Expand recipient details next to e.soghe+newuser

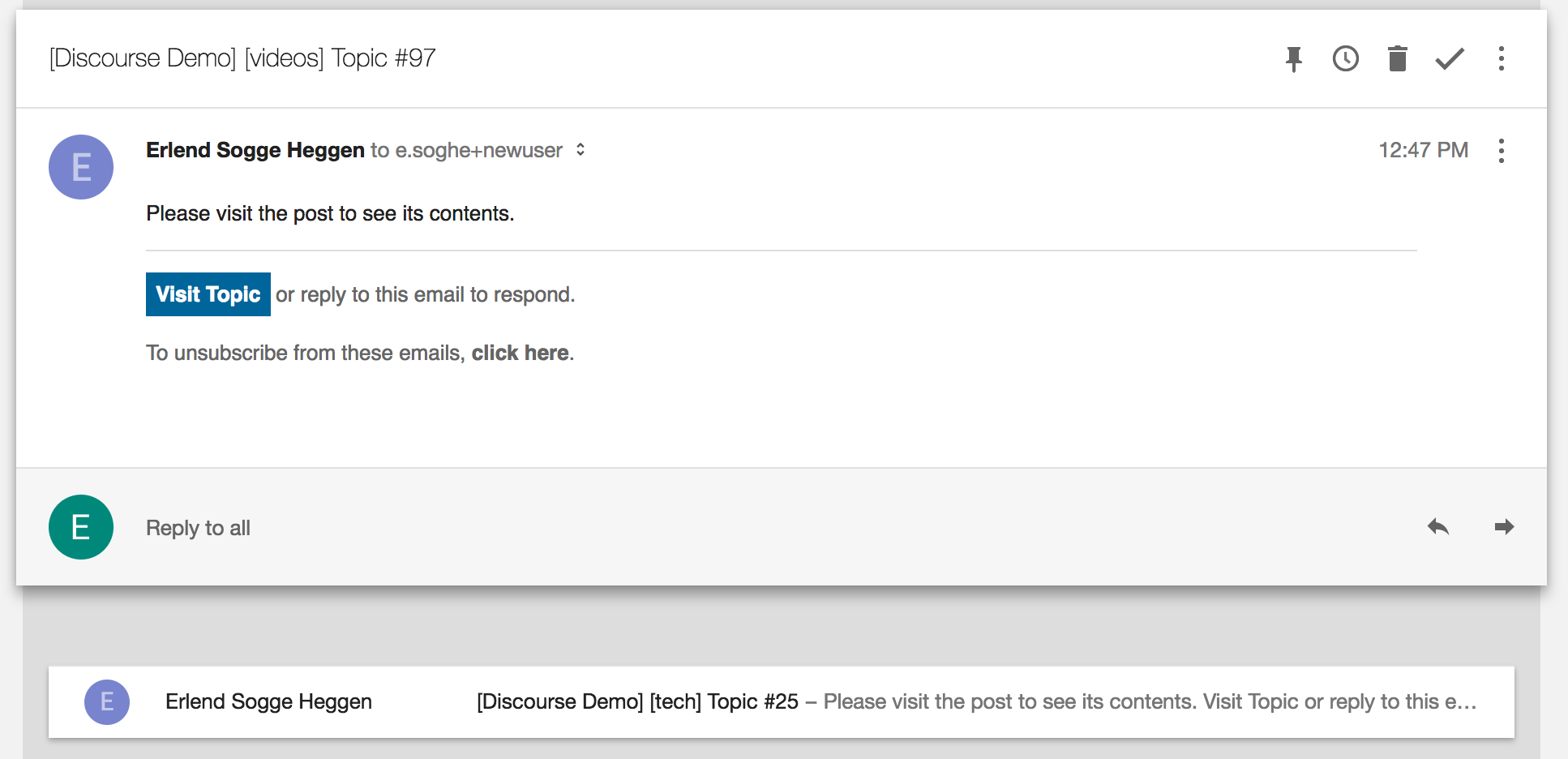[x=581, y=150]
